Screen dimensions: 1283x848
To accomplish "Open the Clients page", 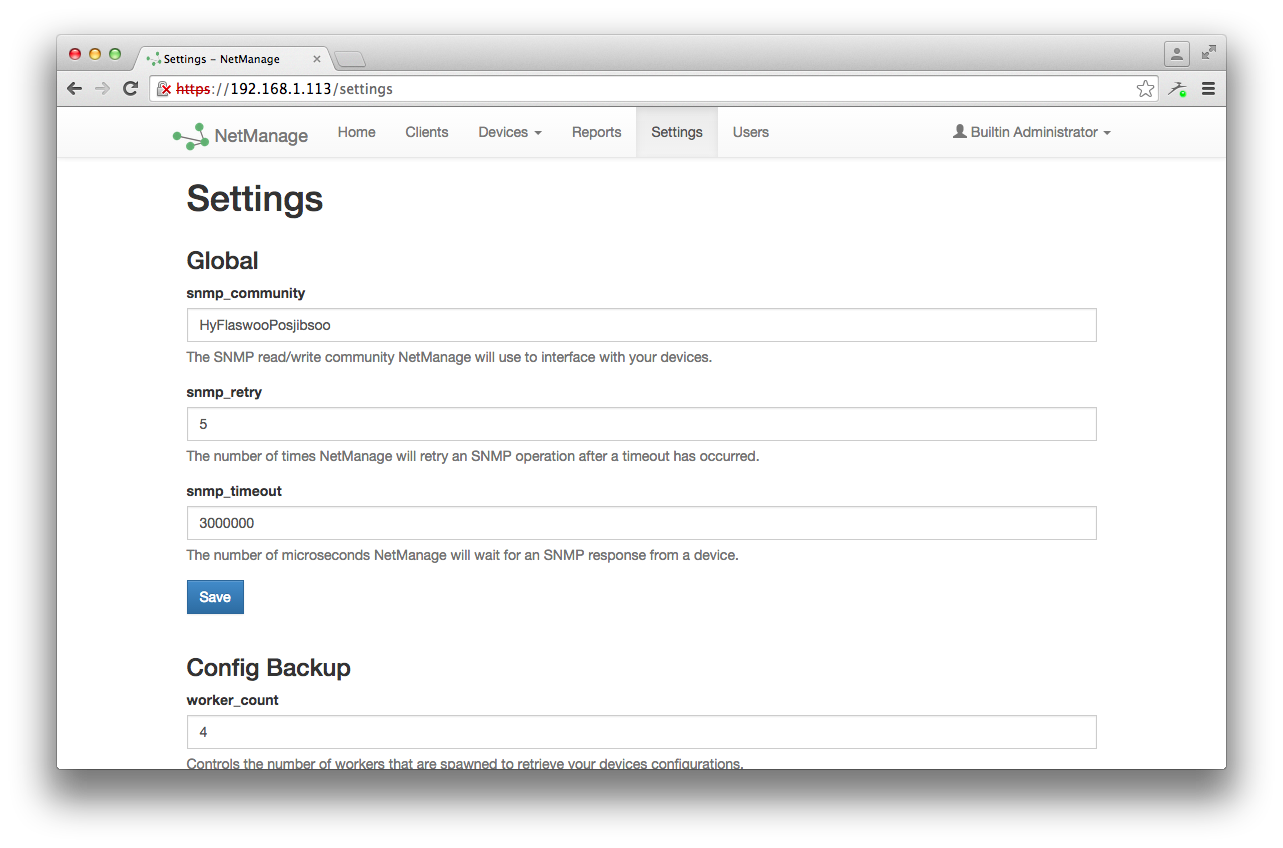I will (427, 132).
